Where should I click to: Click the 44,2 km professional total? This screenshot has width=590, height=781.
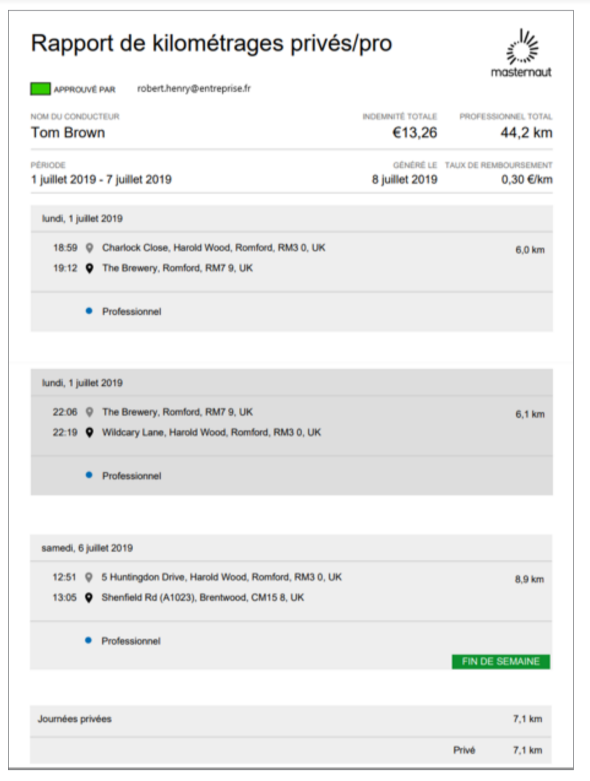(x=526, y=132)
